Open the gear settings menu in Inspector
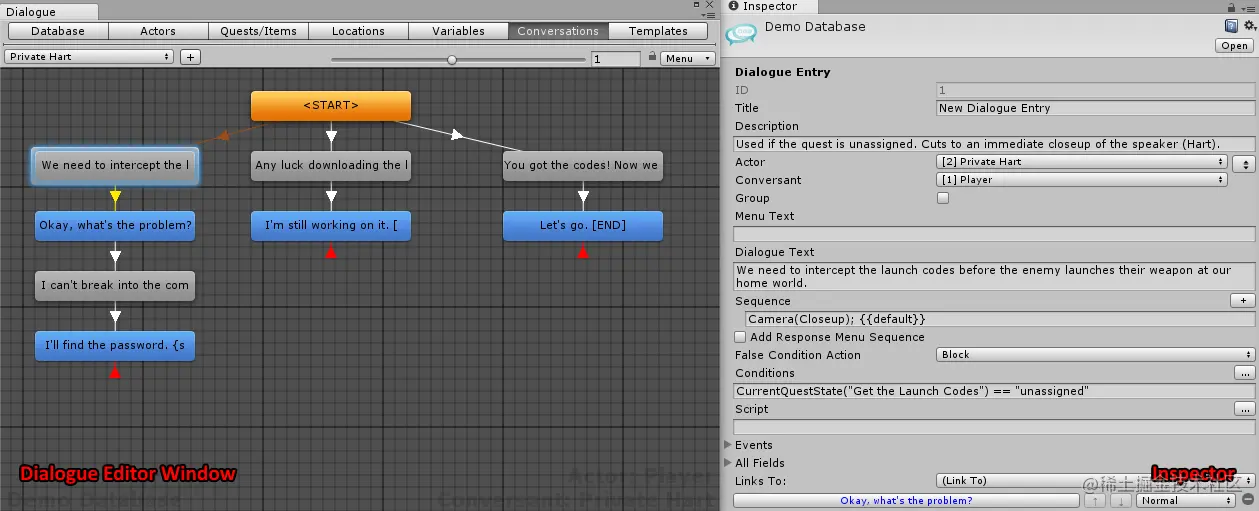This screenshot has width=1259, height=511. tap(1249, 26)
